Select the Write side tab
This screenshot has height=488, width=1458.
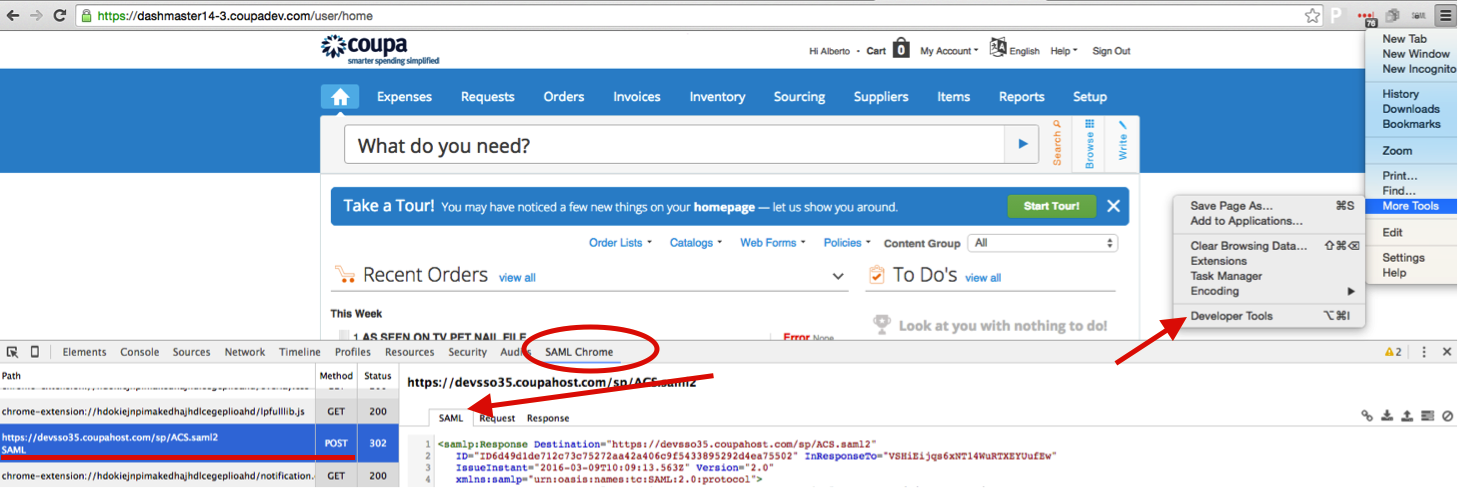pos(1122,141)
